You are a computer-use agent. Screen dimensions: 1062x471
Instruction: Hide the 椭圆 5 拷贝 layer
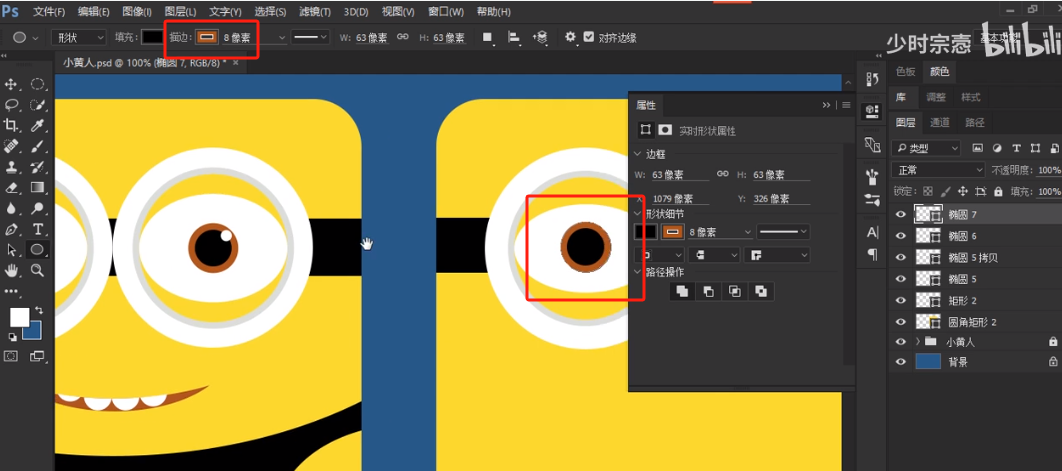coord(900,258)
